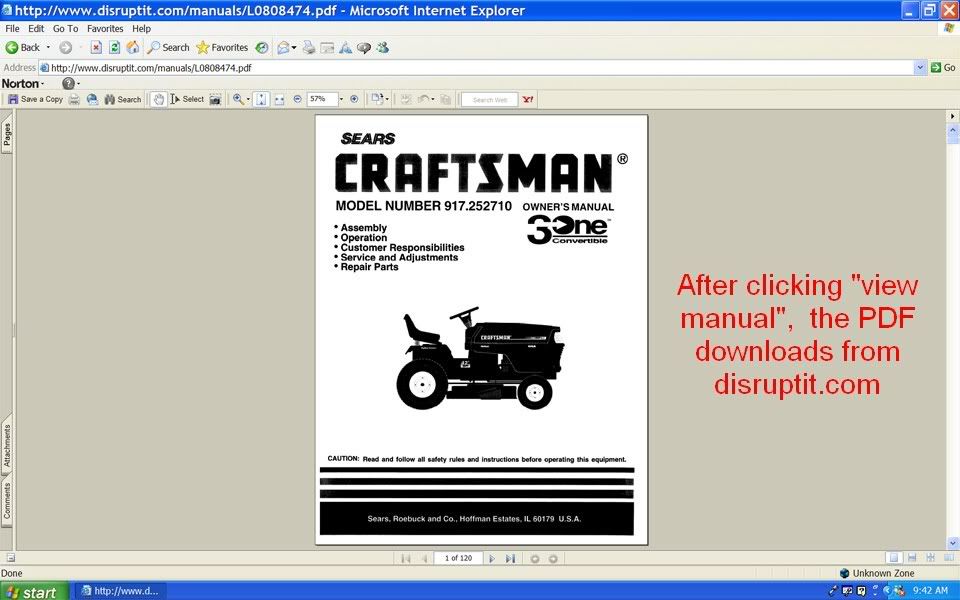Open the zoom percentage dropdown
Screen dimensions: 960x600
[x=341, y=99]
